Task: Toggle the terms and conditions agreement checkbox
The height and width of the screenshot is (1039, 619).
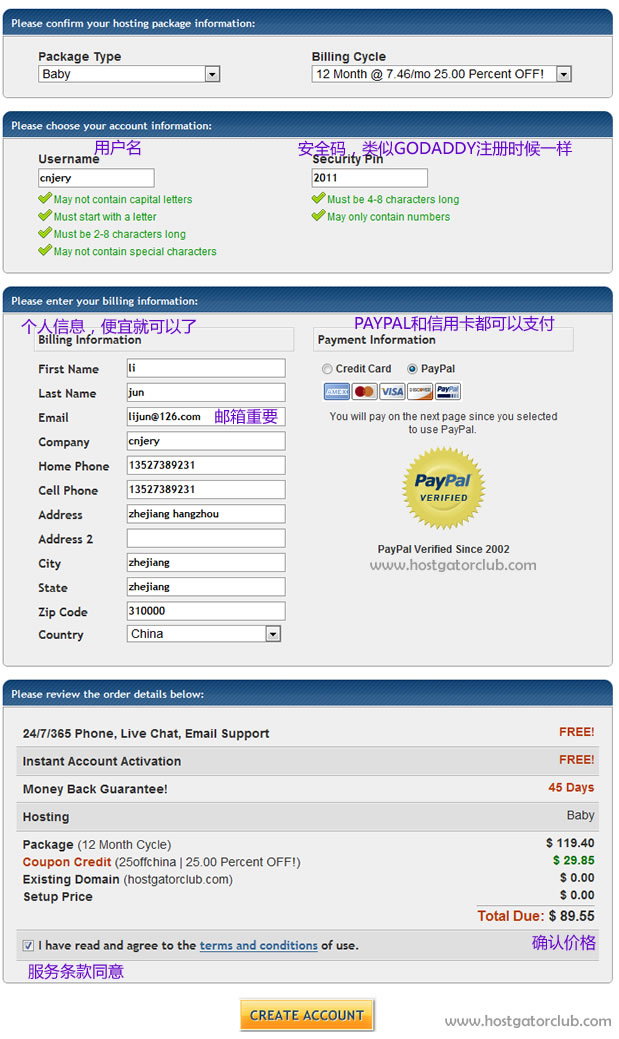Action: (28, 946)
